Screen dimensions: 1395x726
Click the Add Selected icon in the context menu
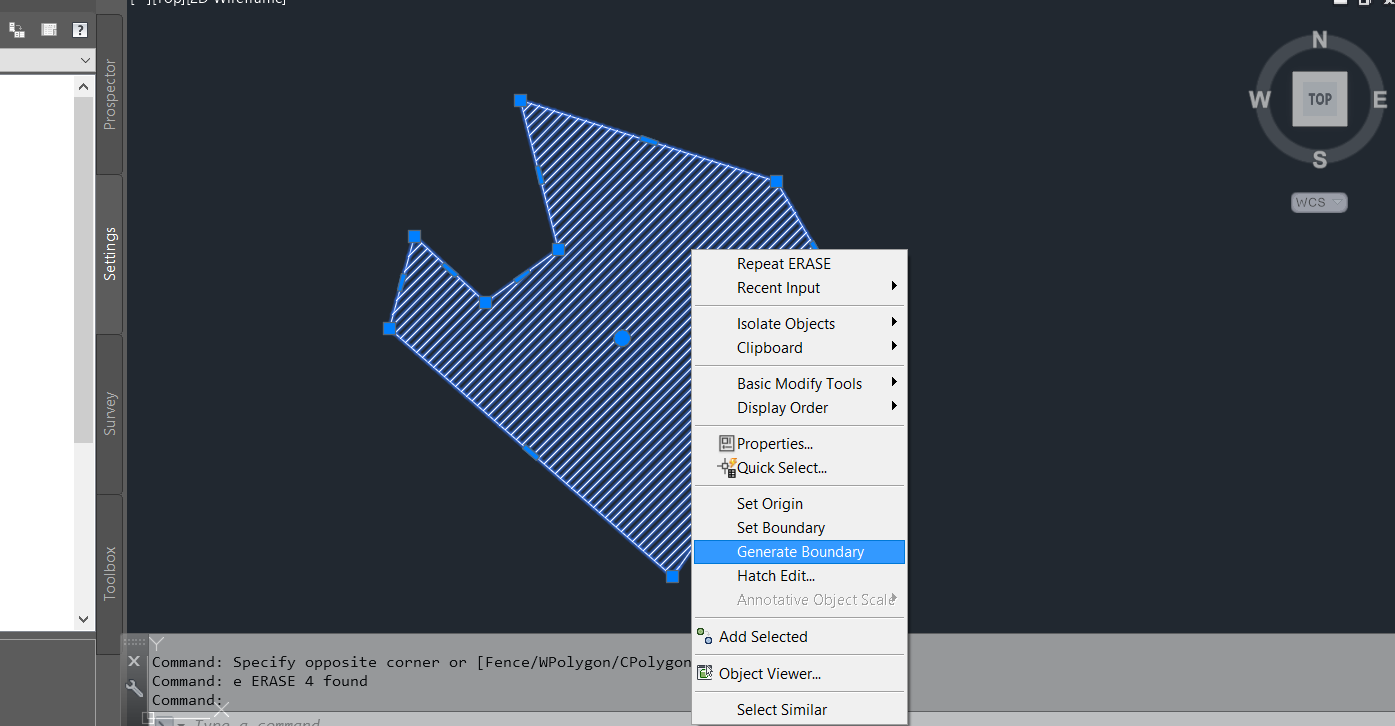pos(706,636)
